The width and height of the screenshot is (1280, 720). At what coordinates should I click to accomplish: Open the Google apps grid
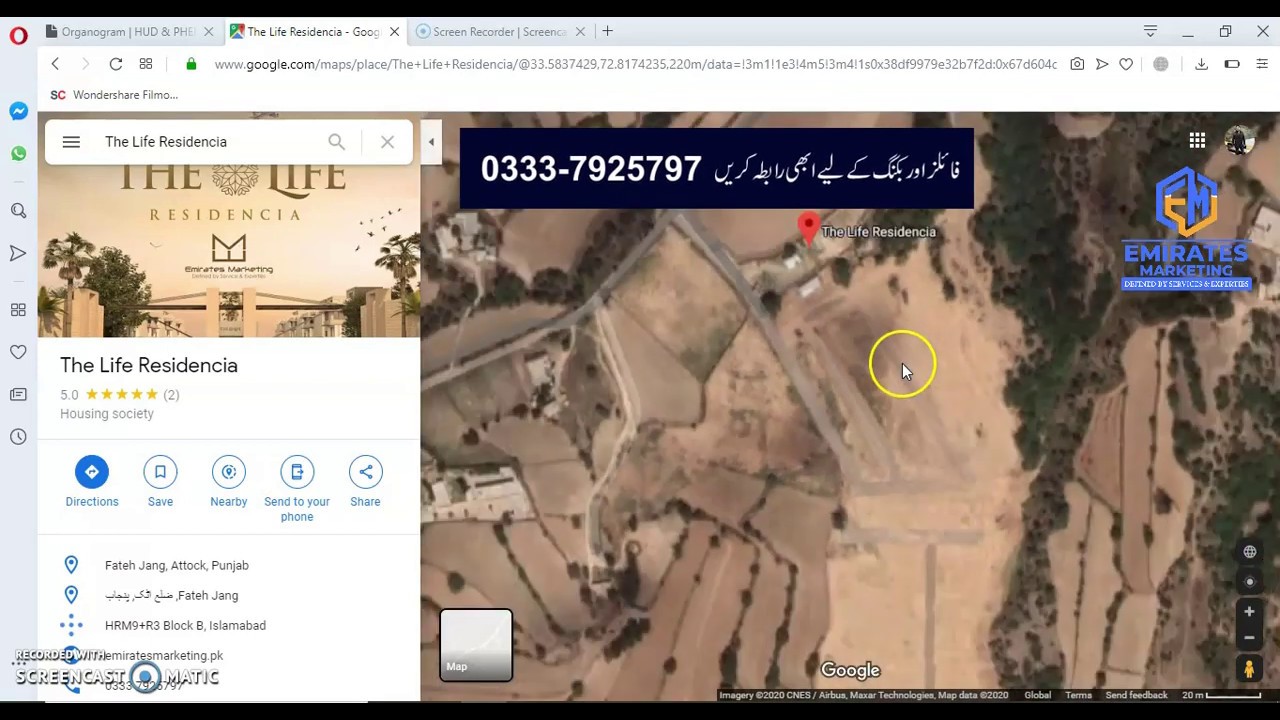(x=1197, y=141)
